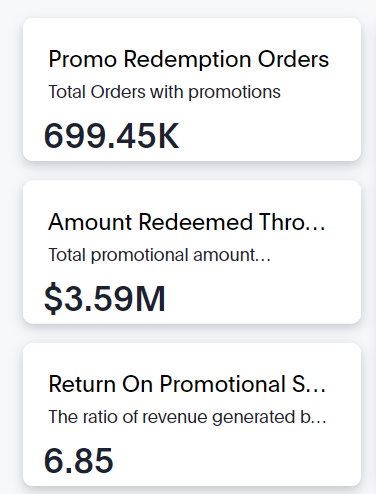Viewport: 376px width, 494px height.
Task: Click the K suffix in 699.45K
Action: point(168,136)
